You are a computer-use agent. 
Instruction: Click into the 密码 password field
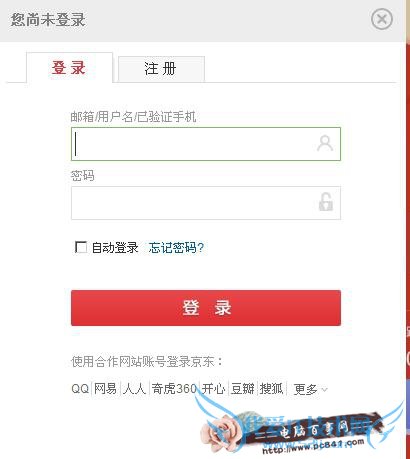click(206, 203)
